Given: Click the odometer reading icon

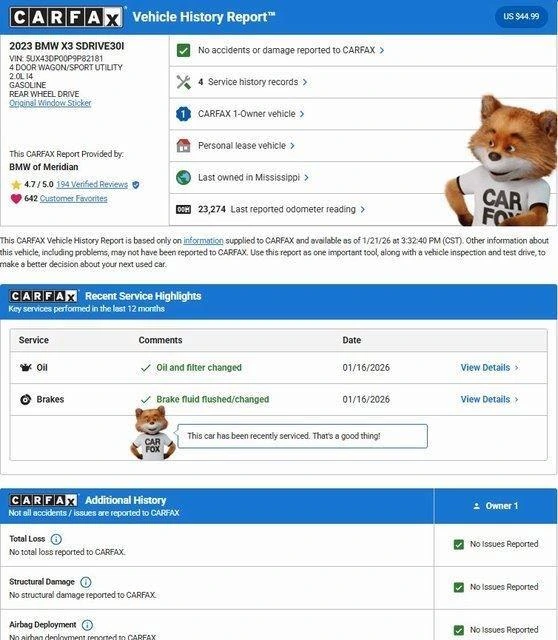Looking at the screenshot, I should click(x=183, y=209).
